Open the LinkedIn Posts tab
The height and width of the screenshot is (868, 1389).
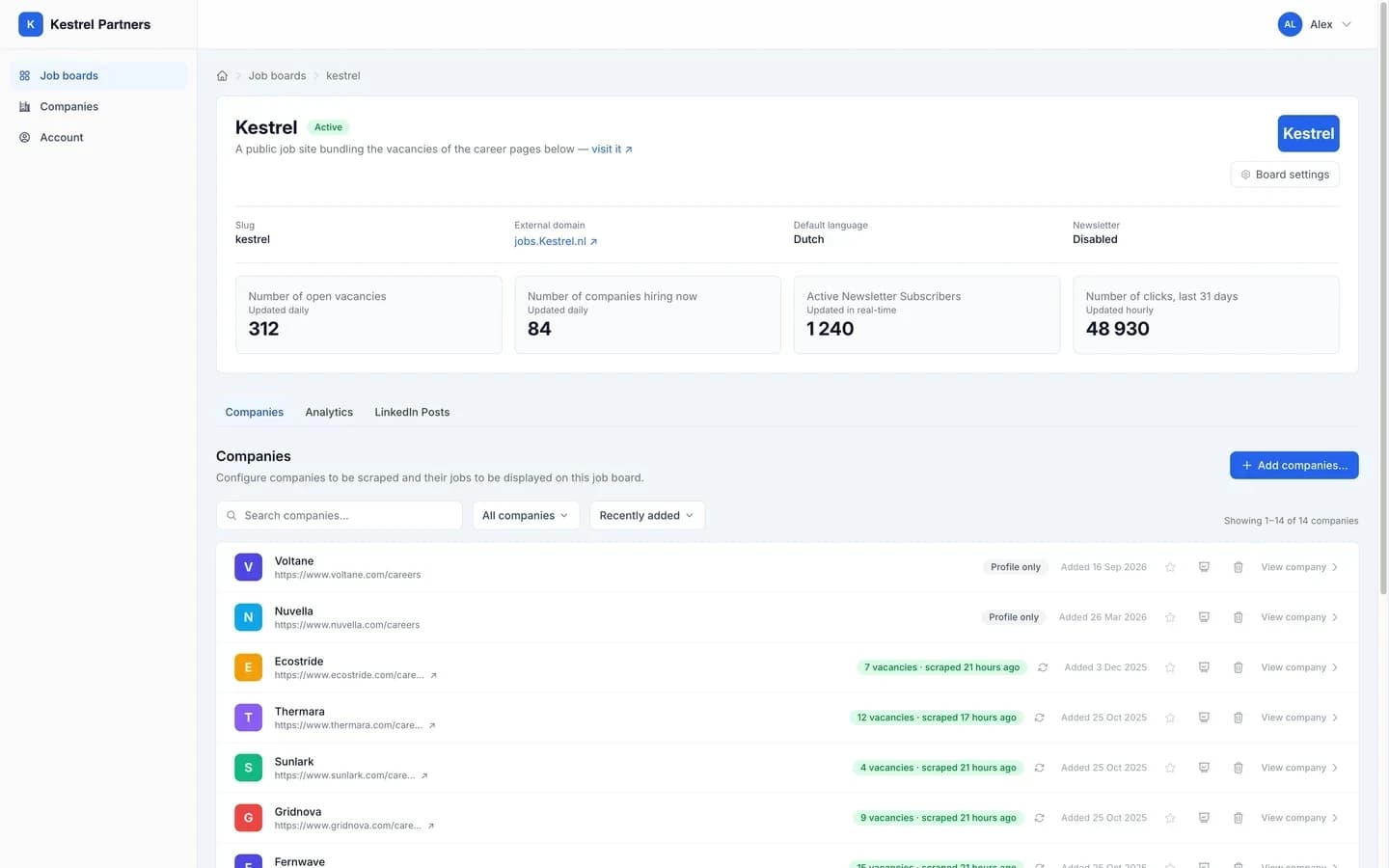point(412,412)
